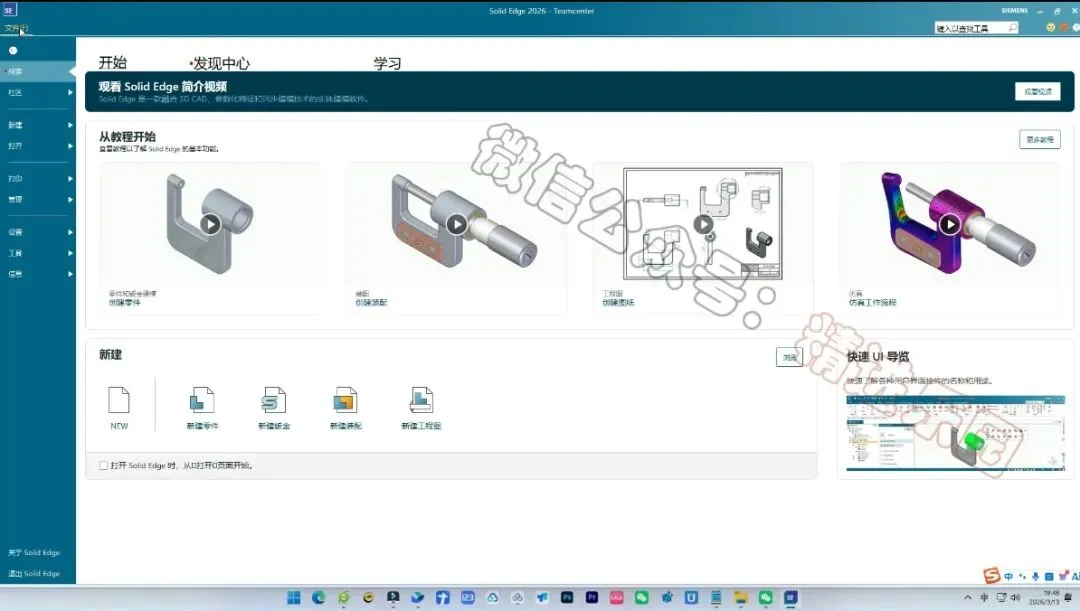This screenshot has width=1080, height=611.
Task: Click the 更多教程 button
Action: pyautogui.click(x=1039, y=139)
